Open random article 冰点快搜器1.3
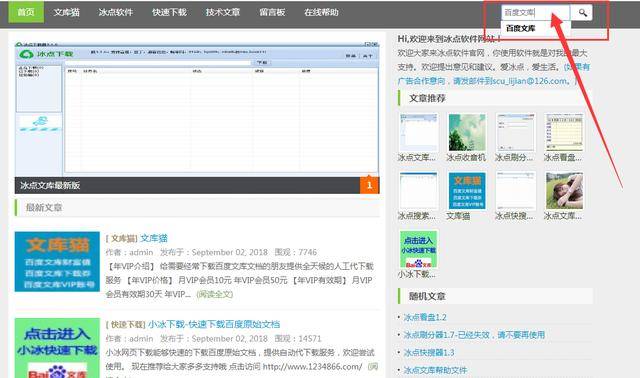This screenshot has height=378, width=640. click(429, 353)
